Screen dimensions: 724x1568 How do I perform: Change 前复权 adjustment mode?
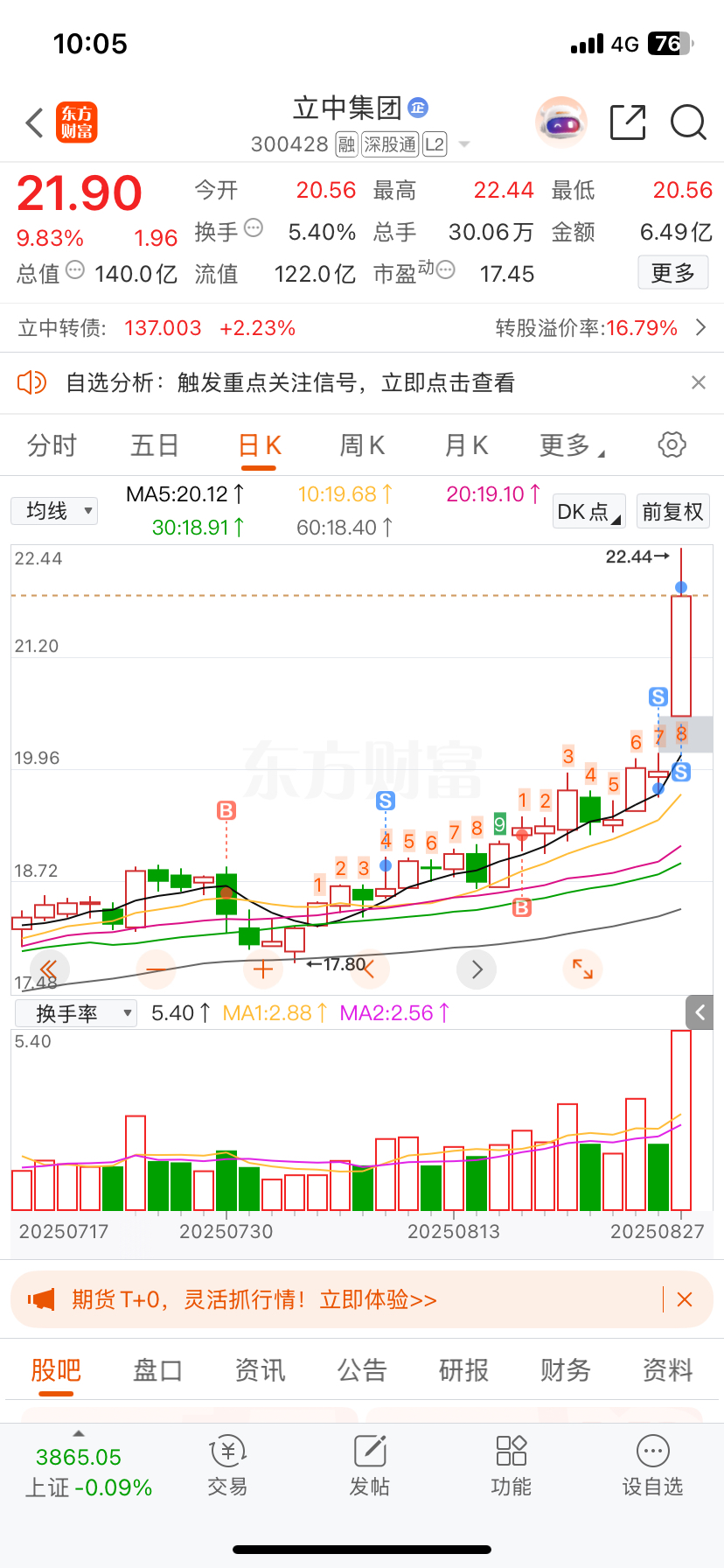pyautogui.click(x=672, y=511)
